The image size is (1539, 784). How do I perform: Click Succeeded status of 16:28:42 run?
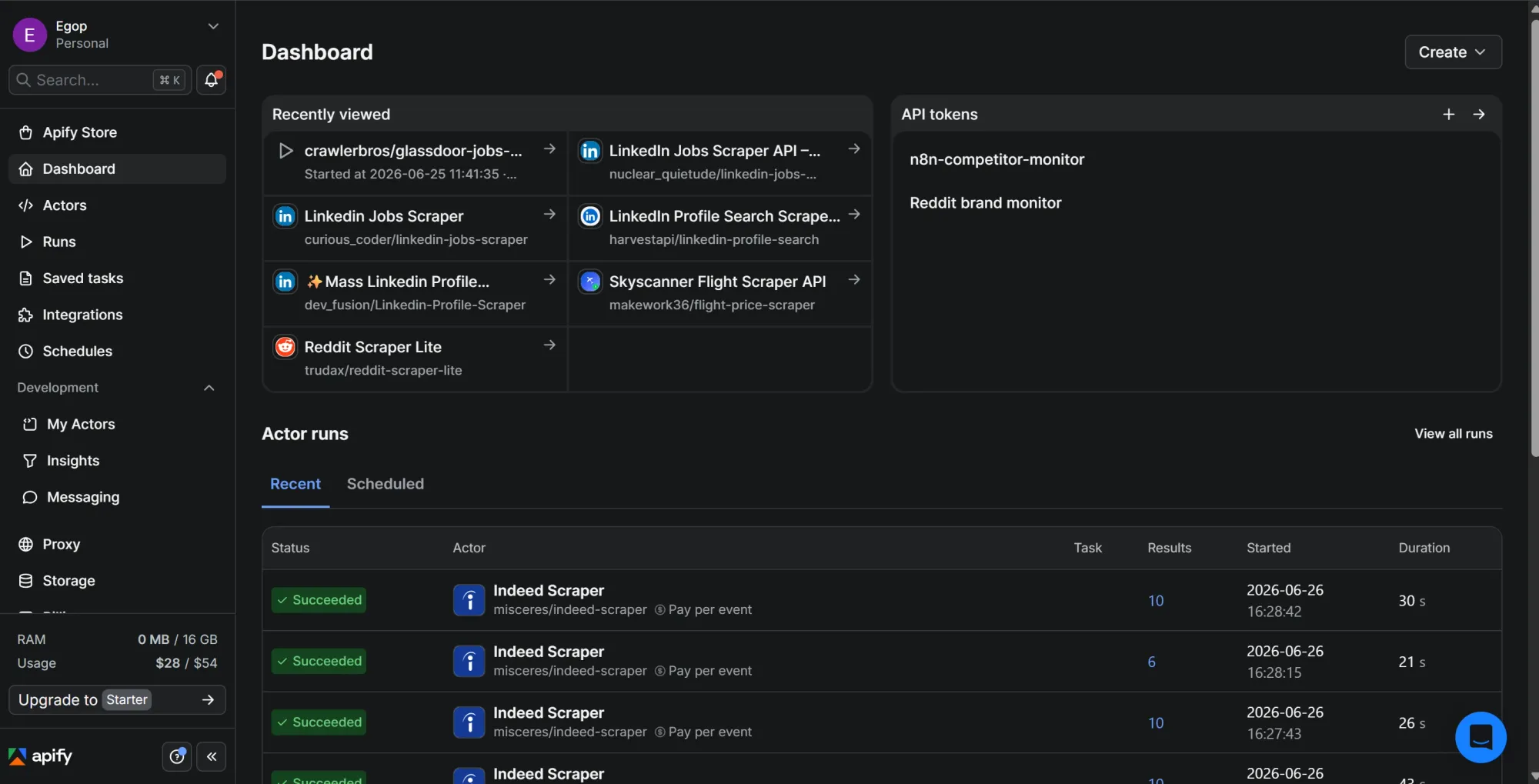[x=319, y=600]
